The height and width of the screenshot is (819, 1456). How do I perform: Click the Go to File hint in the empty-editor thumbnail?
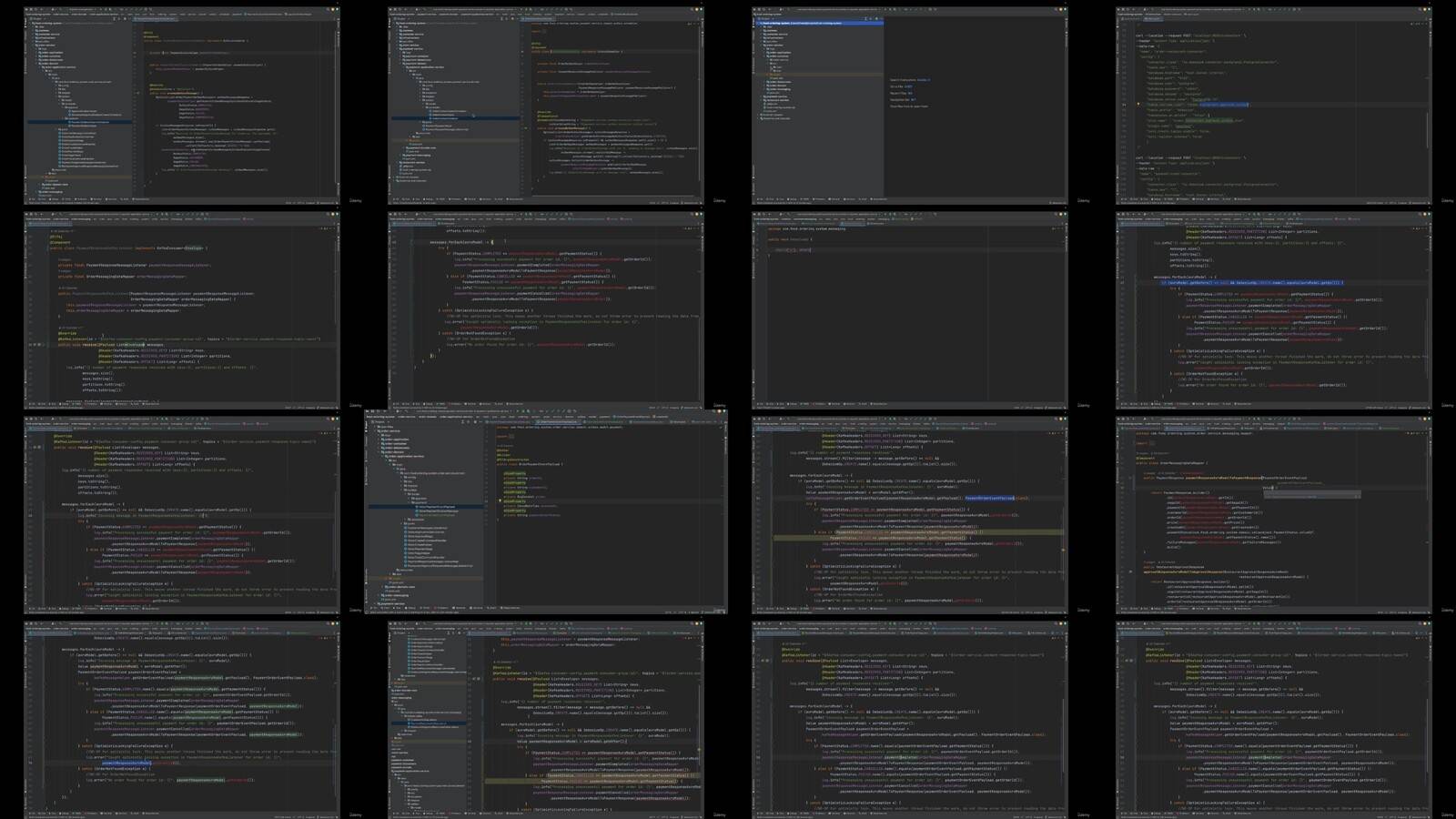[x=901, y=86]
